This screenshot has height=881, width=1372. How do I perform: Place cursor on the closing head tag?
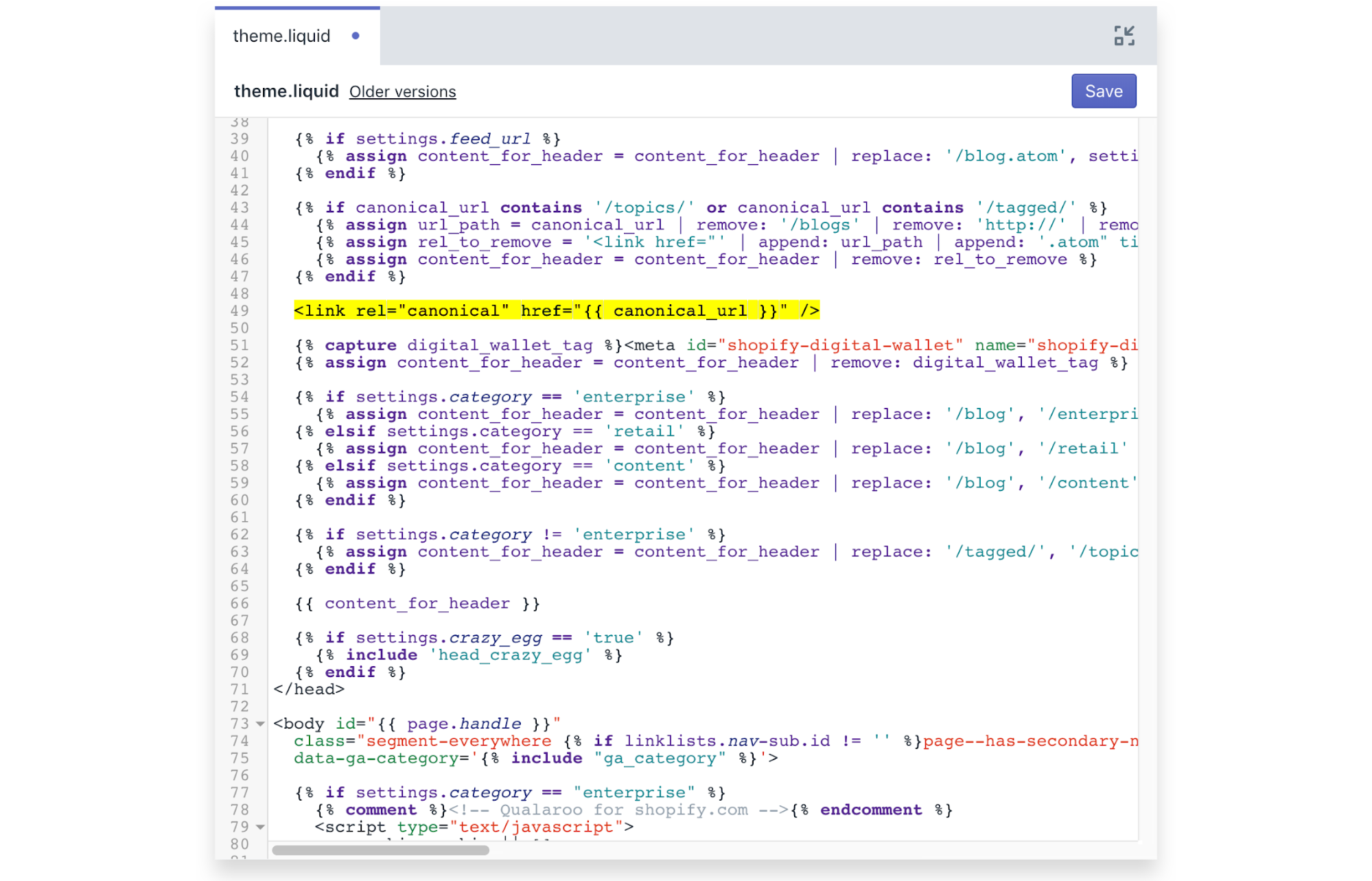tap(309, 689)
